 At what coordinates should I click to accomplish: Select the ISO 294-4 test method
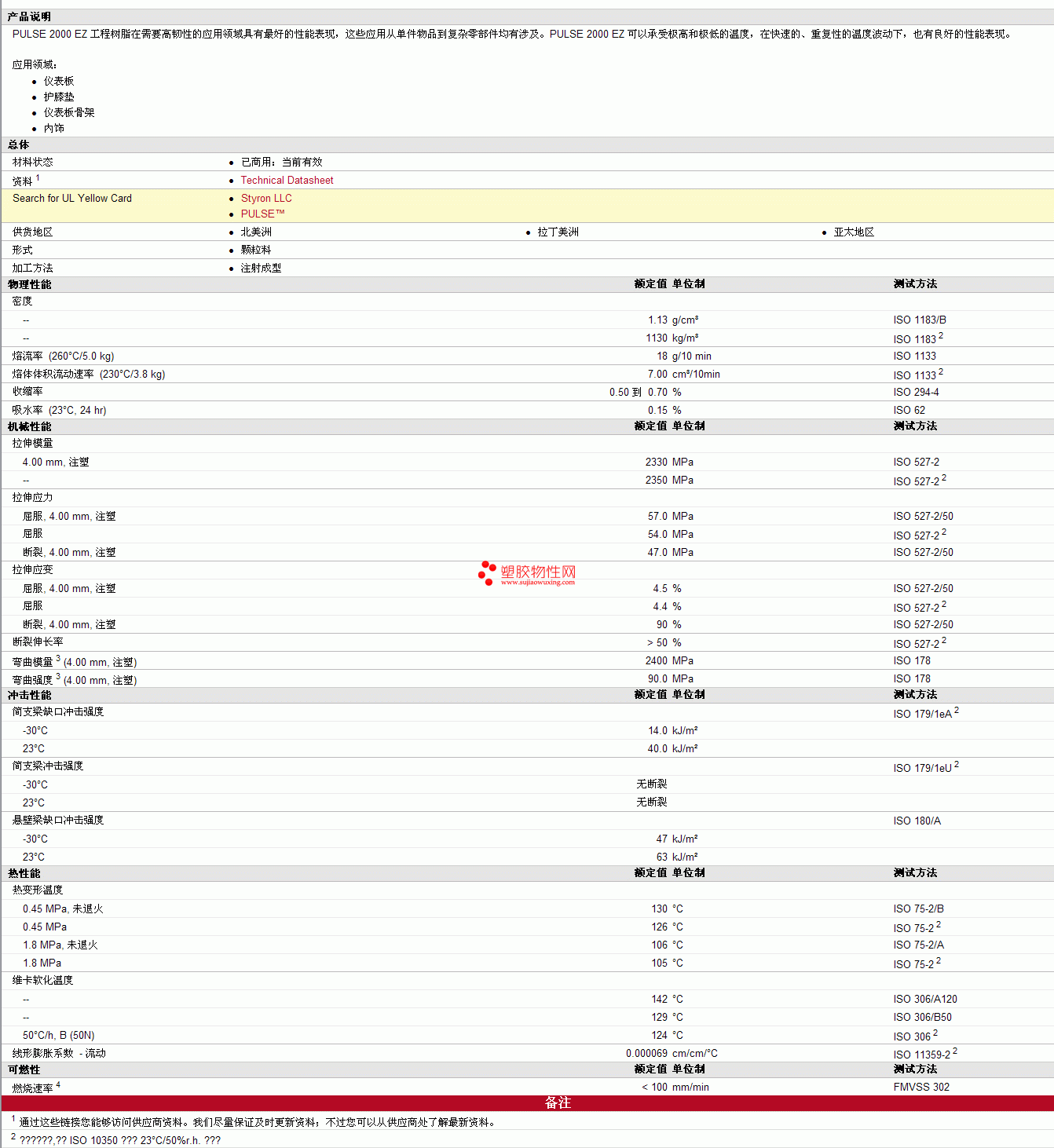pyautogui.click(x=916, y=392)
